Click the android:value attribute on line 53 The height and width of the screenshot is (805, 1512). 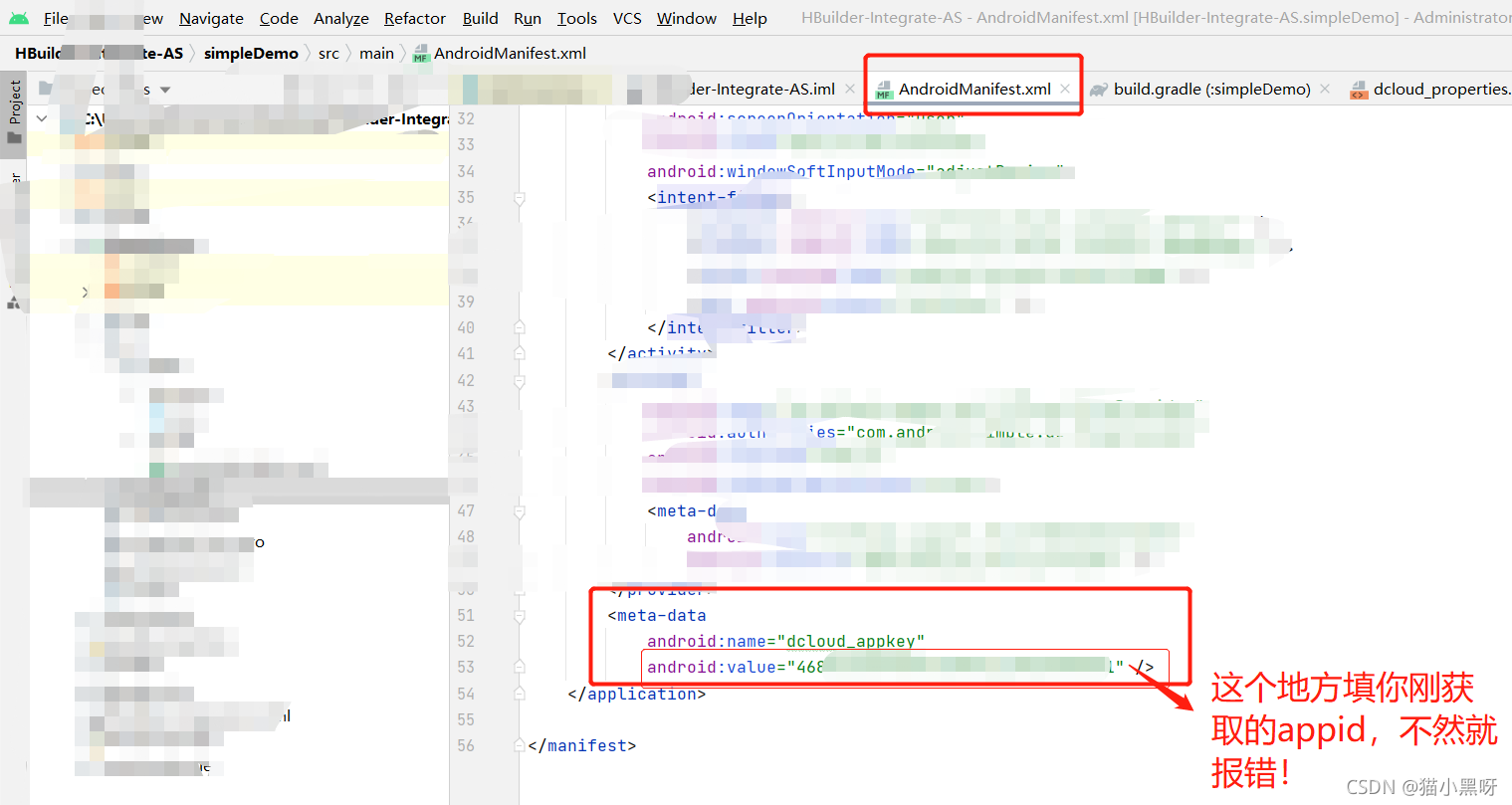(712, 667)
